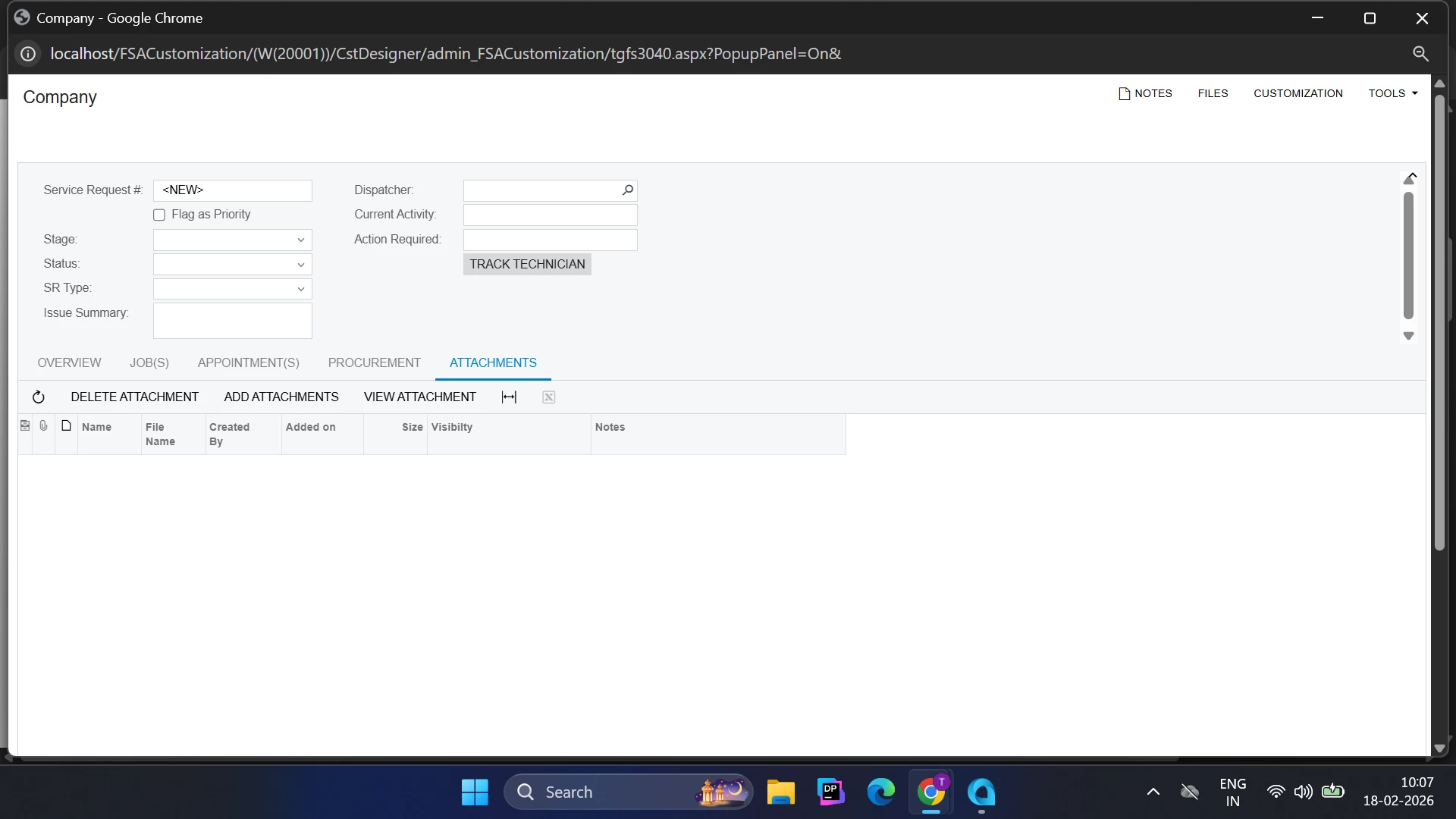Open the Status dropdown list
Screen dimensions: 1456x819
click(301, 265)
